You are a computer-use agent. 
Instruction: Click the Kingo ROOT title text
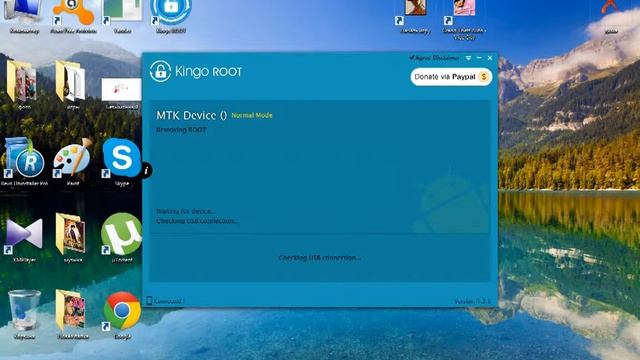point(208,72)
